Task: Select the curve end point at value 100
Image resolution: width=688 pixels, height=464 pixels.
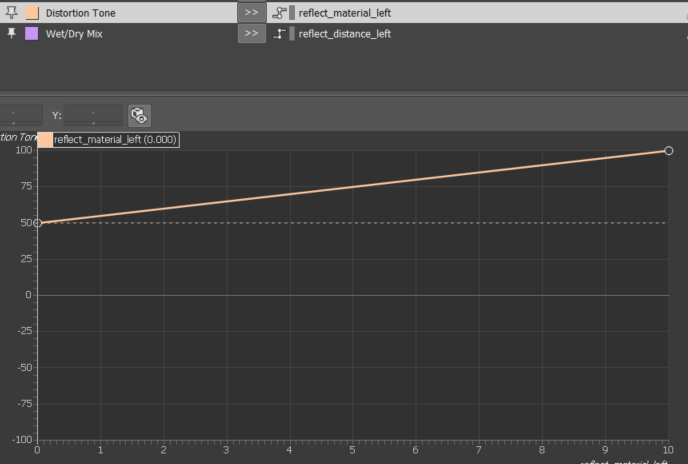Action: pyautogui.click(x=668, y=151)
